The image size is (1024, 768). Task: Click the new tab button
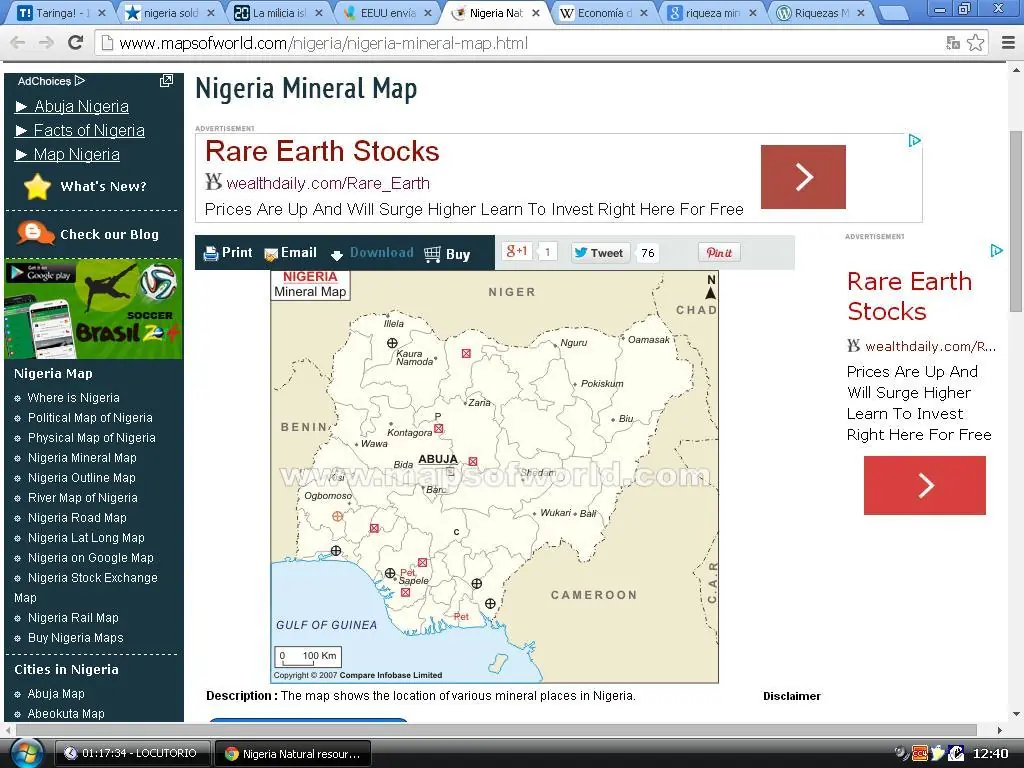[893, 12]
